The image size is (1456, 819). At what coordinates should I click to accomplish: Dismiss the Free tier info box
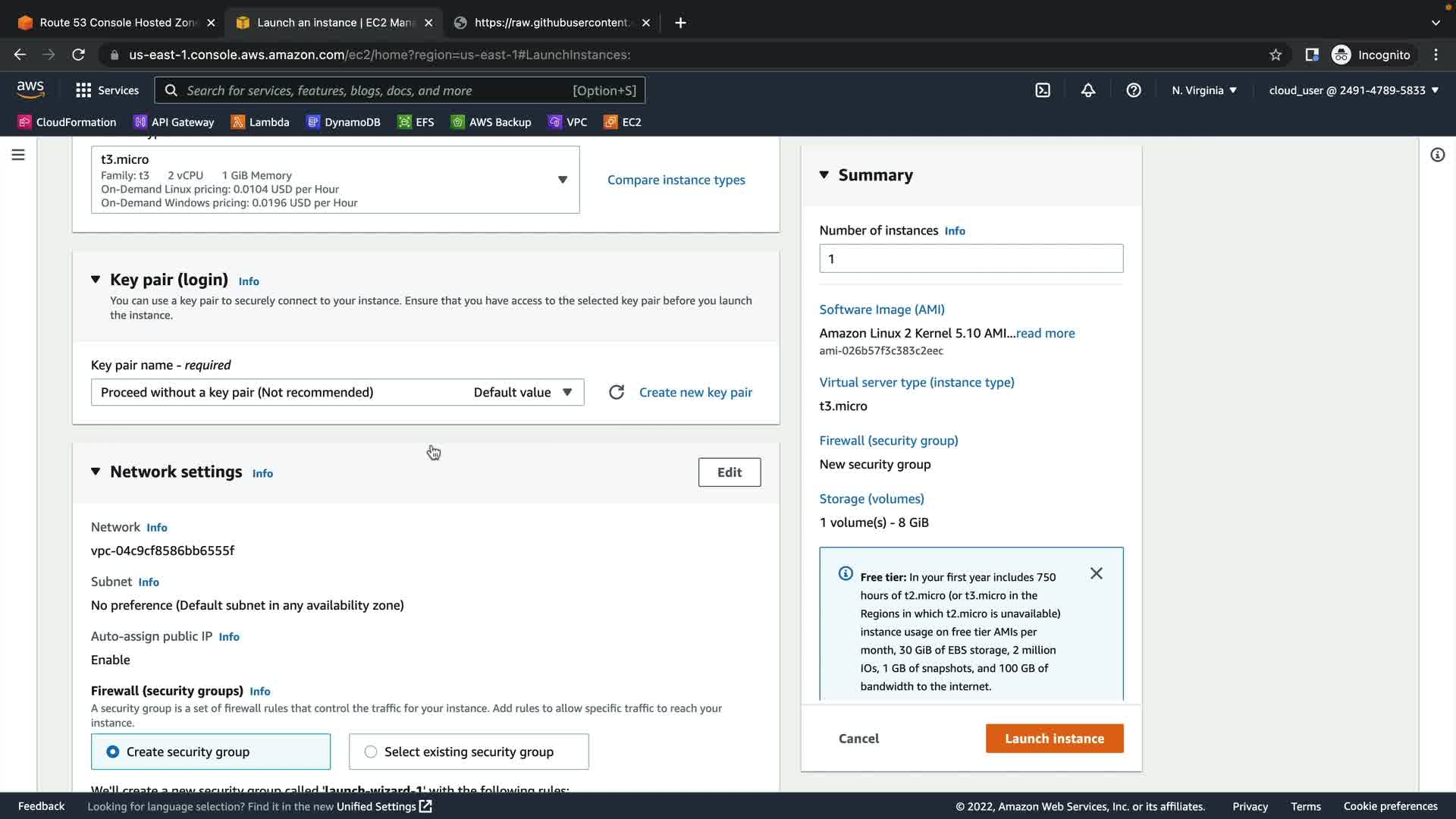1097,573
